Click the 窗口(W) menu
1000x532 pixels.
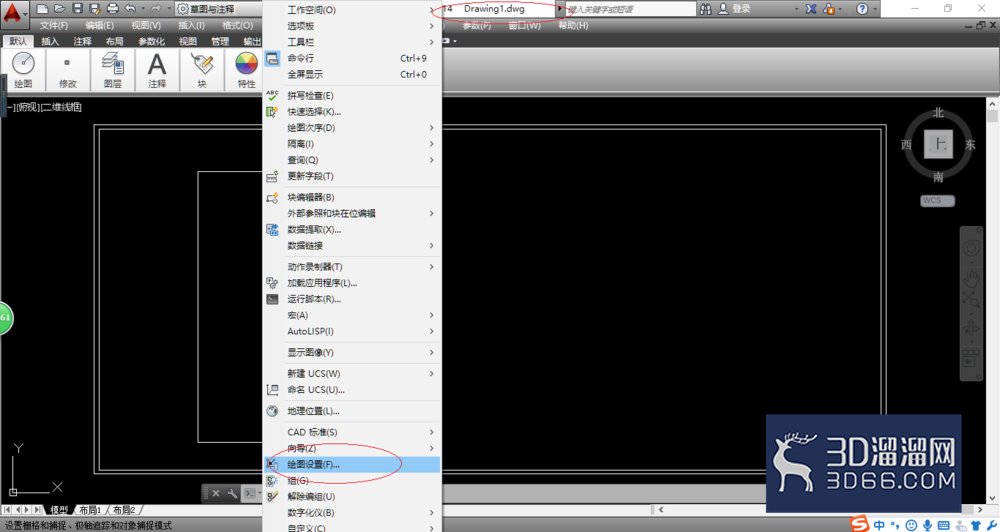pyautogui.click(x=524, y=26)
